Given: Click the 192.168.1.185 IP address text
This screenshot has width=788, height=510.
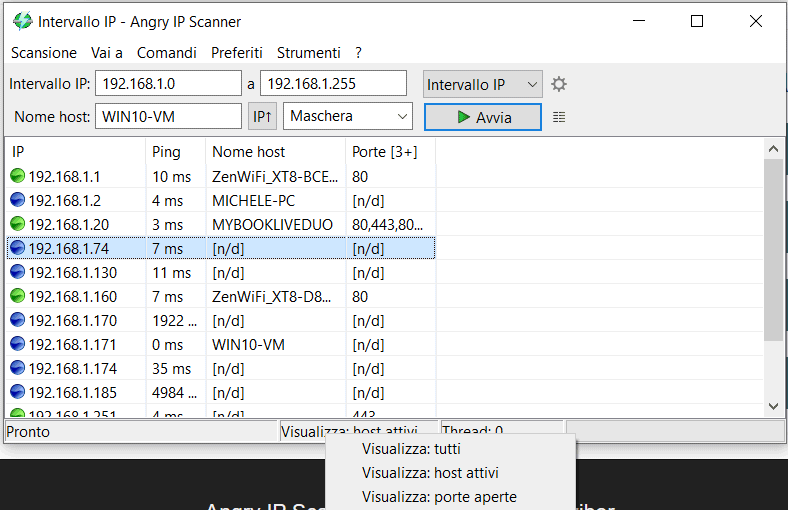Looking at the screenshot, I should click(x=73, y=393).
